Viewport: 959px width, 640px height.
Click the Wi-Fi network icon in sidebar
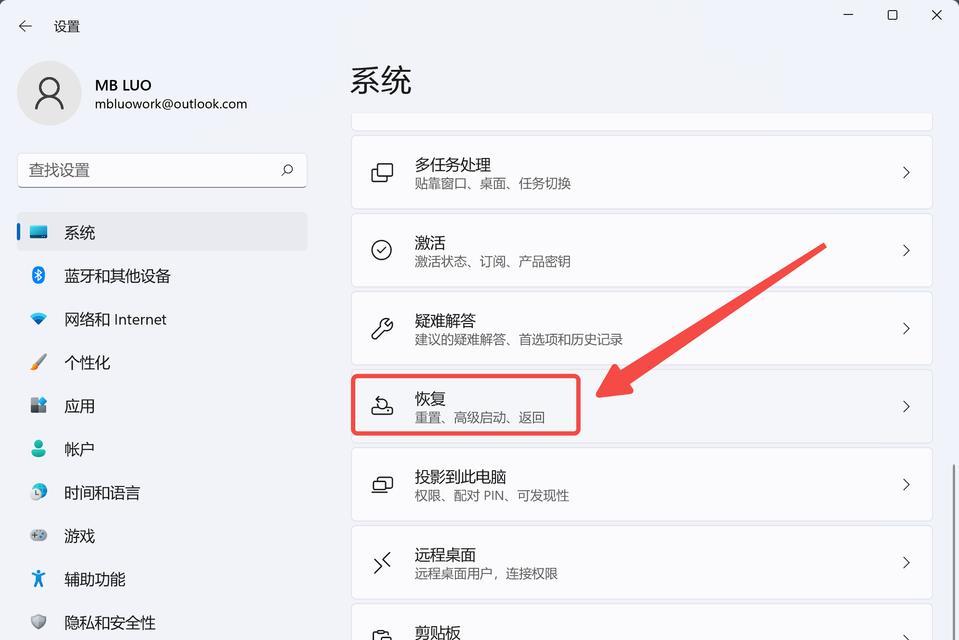39,319
